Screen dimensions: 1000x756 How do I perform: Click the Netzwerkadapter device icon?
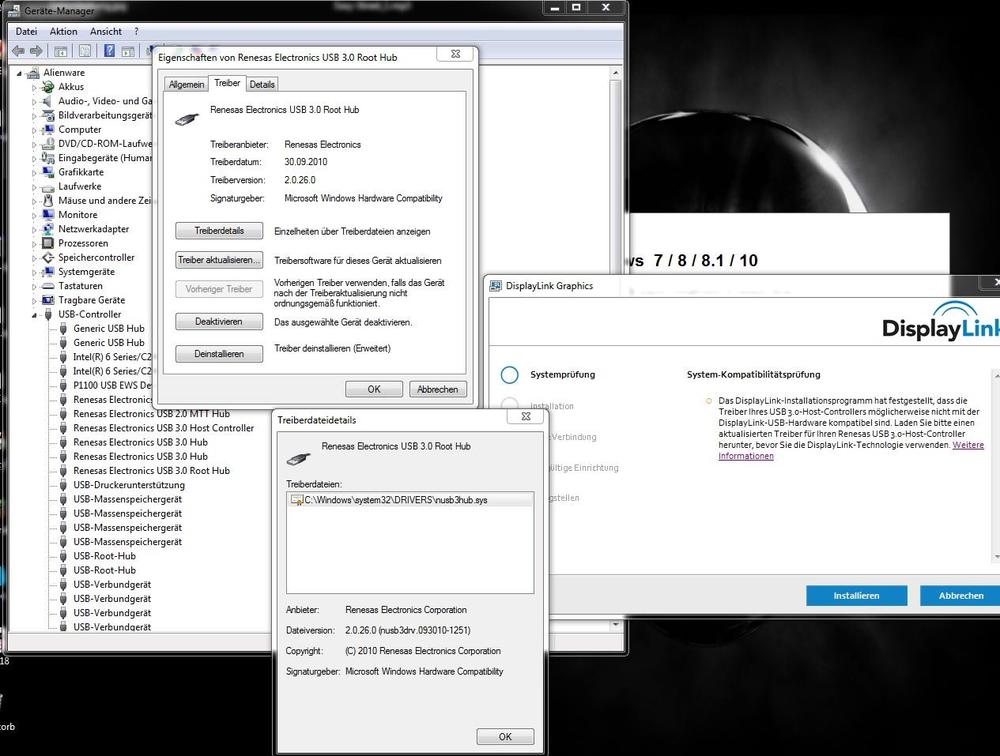pos(49,229)
